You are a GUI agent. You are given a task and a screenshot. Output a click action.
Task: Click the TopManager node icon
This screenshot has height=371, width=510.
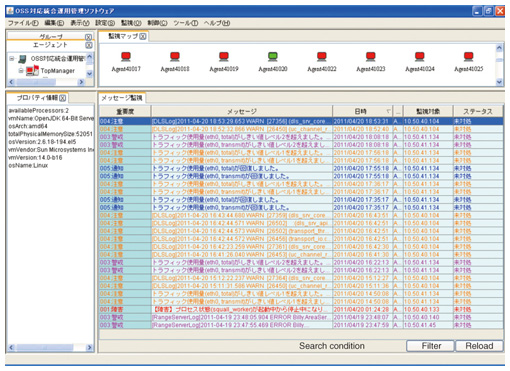(x=32, y=71)
